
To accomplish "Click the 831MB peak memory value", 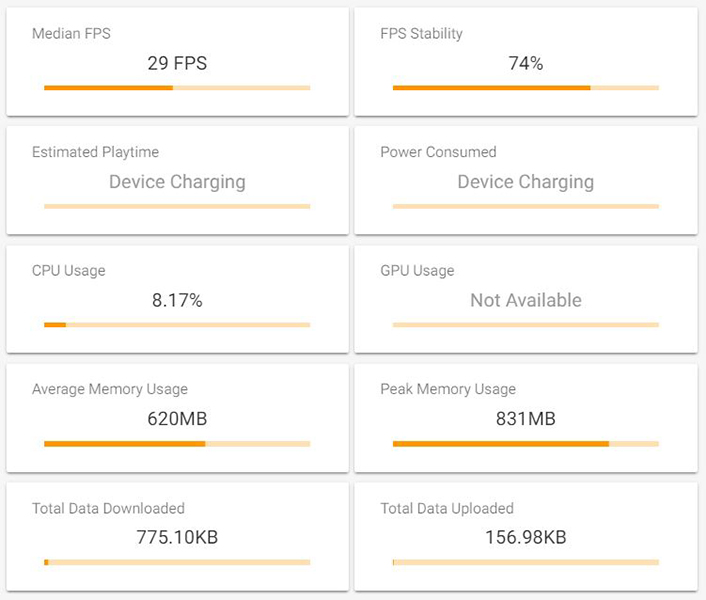I will pos(526,419).
